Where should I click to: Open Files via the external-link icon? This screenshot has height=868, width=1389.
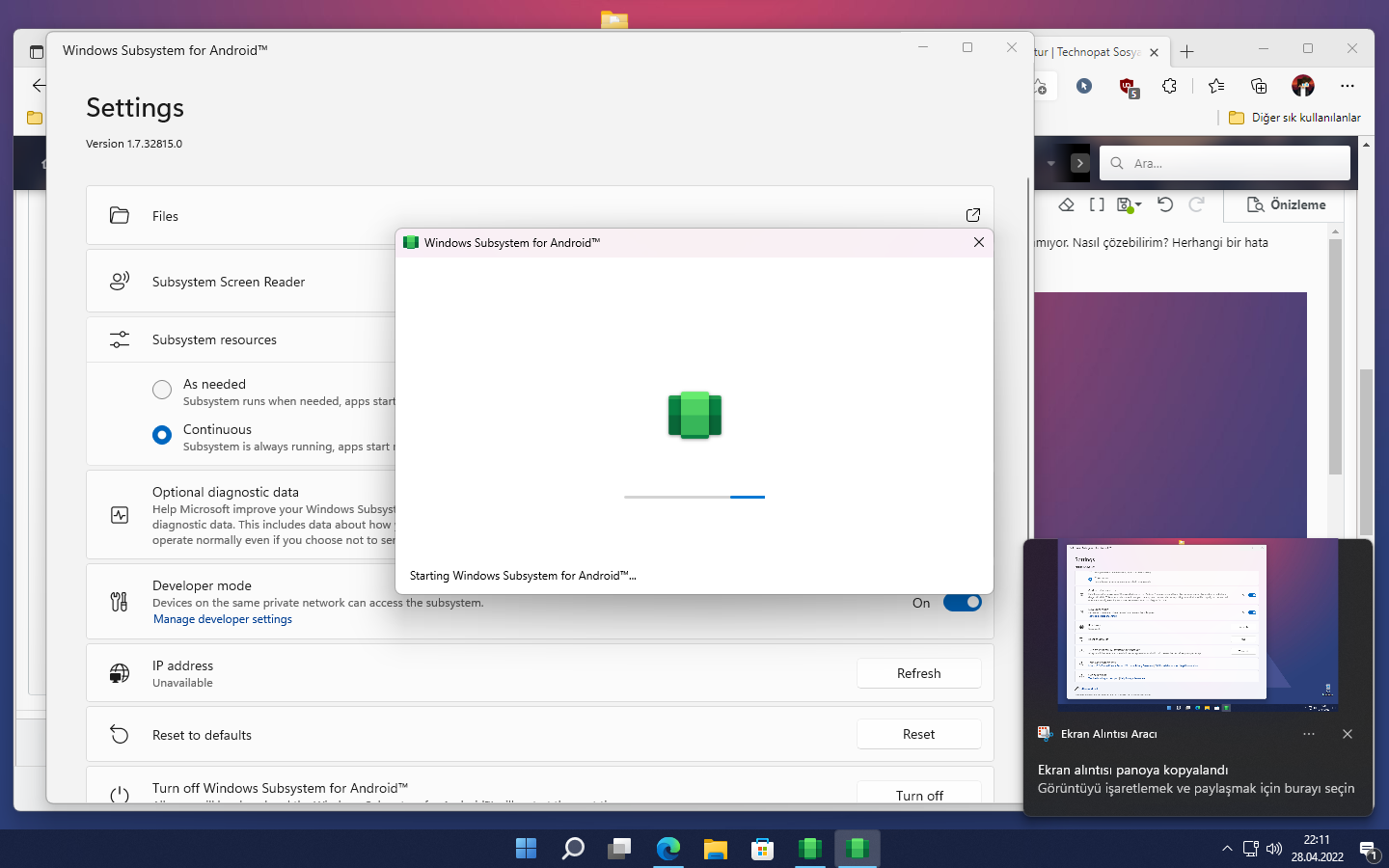coord(973,215)
